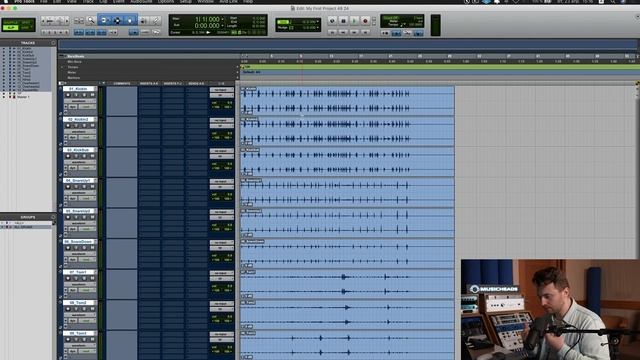Click the 06_SnareDown track name button
640x360 pixels.
pos(79,242)
